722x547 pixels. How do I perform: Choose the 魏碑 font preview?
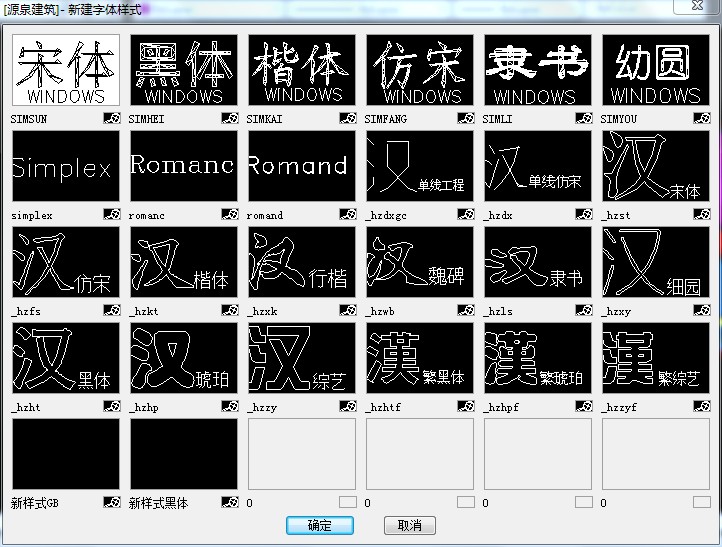[420, 262]
